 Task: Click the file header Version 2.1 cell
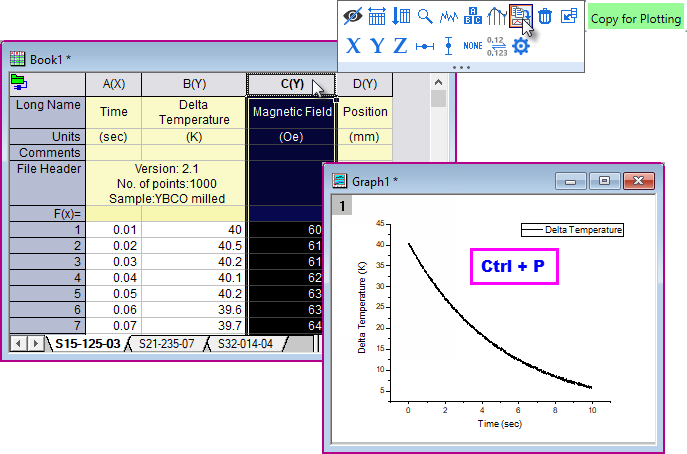point(166,183)
